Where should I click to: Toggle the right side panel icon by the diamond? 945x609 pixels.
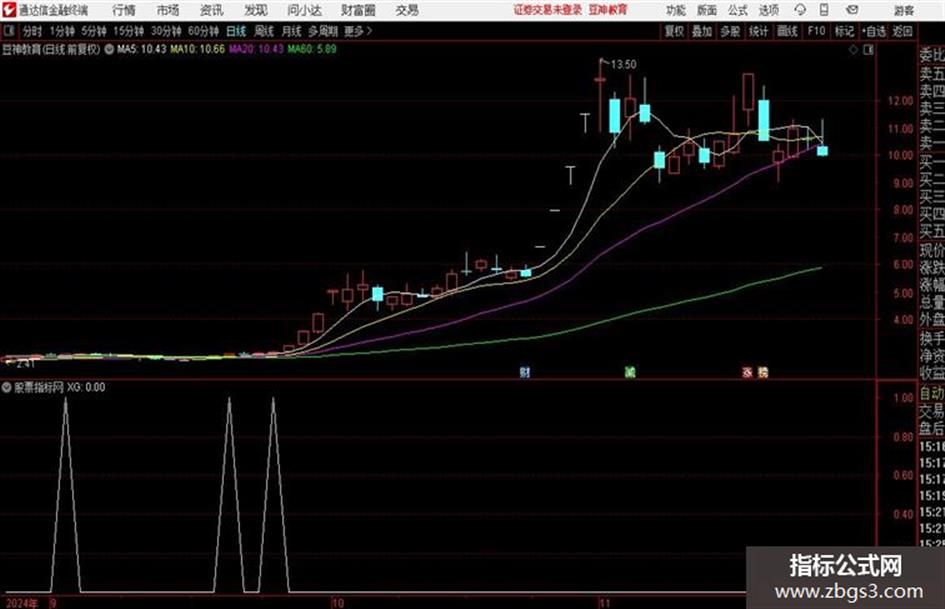[x=868, y=50]
